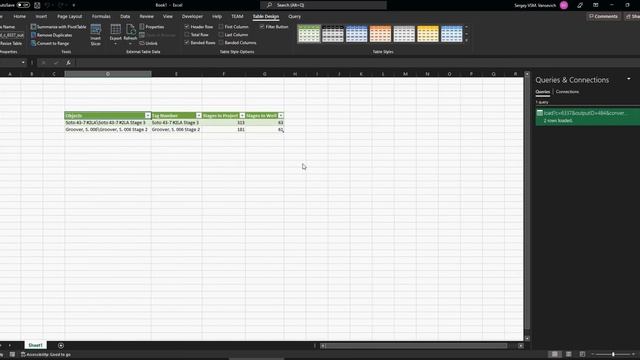The width and height of the screenshot is (640, 360).
Task: Click the Resize Table button
Action: (x=11, y=43)
